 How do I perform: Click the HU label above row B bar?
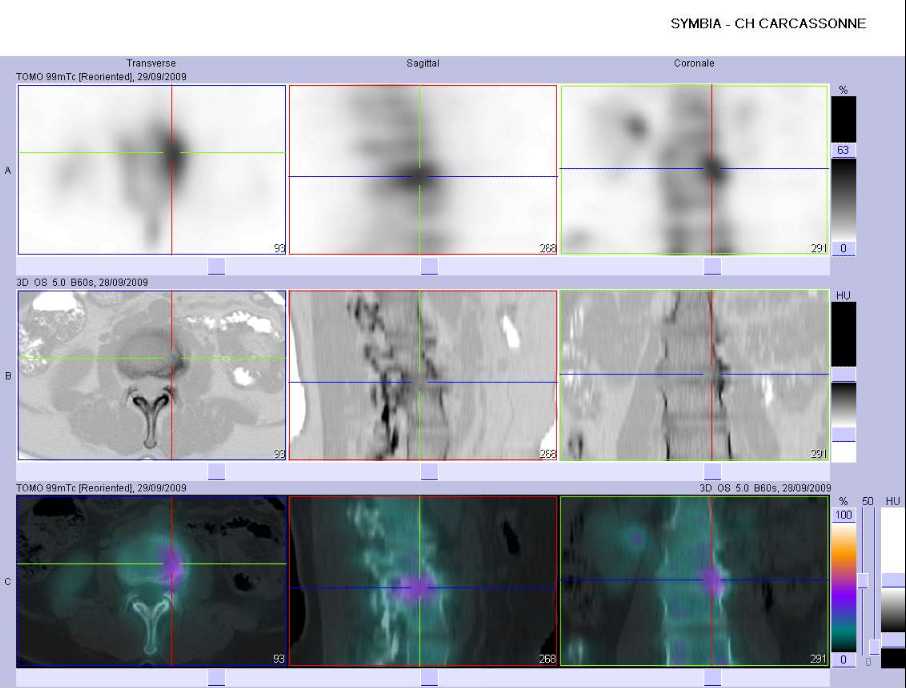pos(843,295)
